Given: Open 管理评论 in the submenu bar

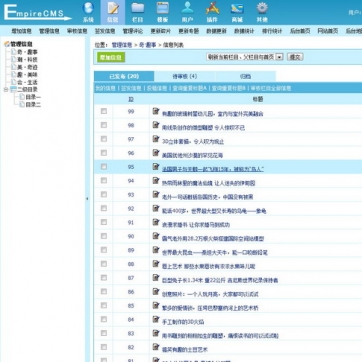Looking at the screenshot, I should 133,31.
